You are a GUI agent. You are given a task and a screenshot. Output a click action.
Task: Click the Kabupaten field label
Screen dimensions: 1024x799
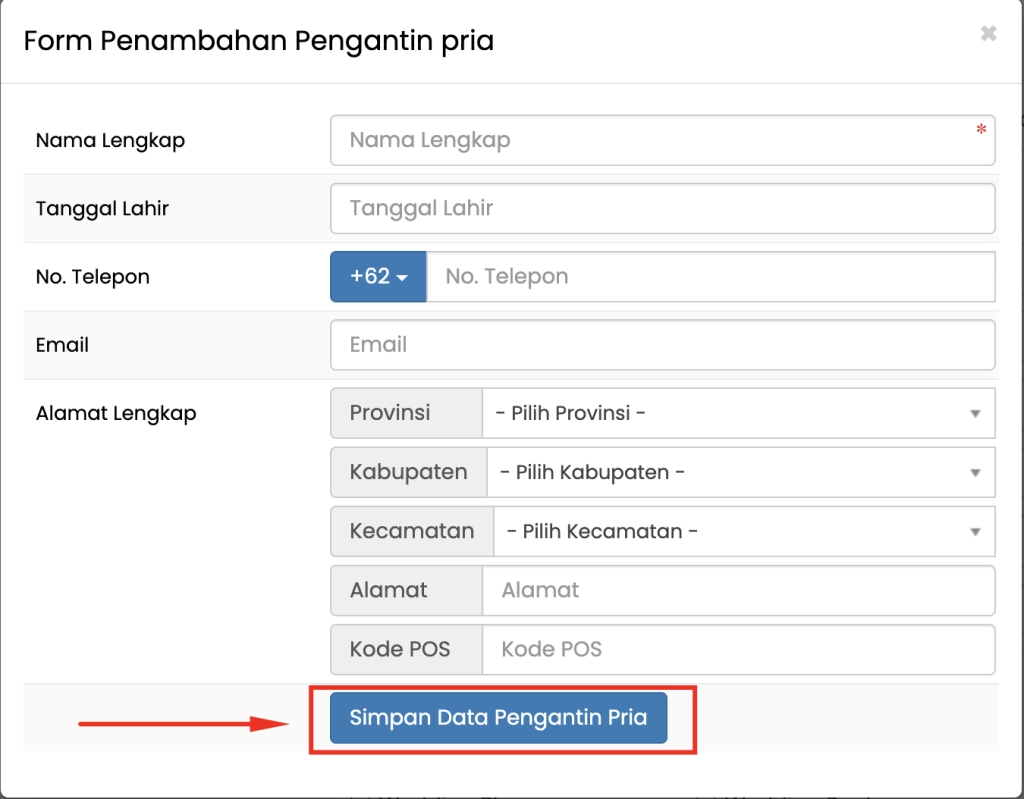coord(408,472)
